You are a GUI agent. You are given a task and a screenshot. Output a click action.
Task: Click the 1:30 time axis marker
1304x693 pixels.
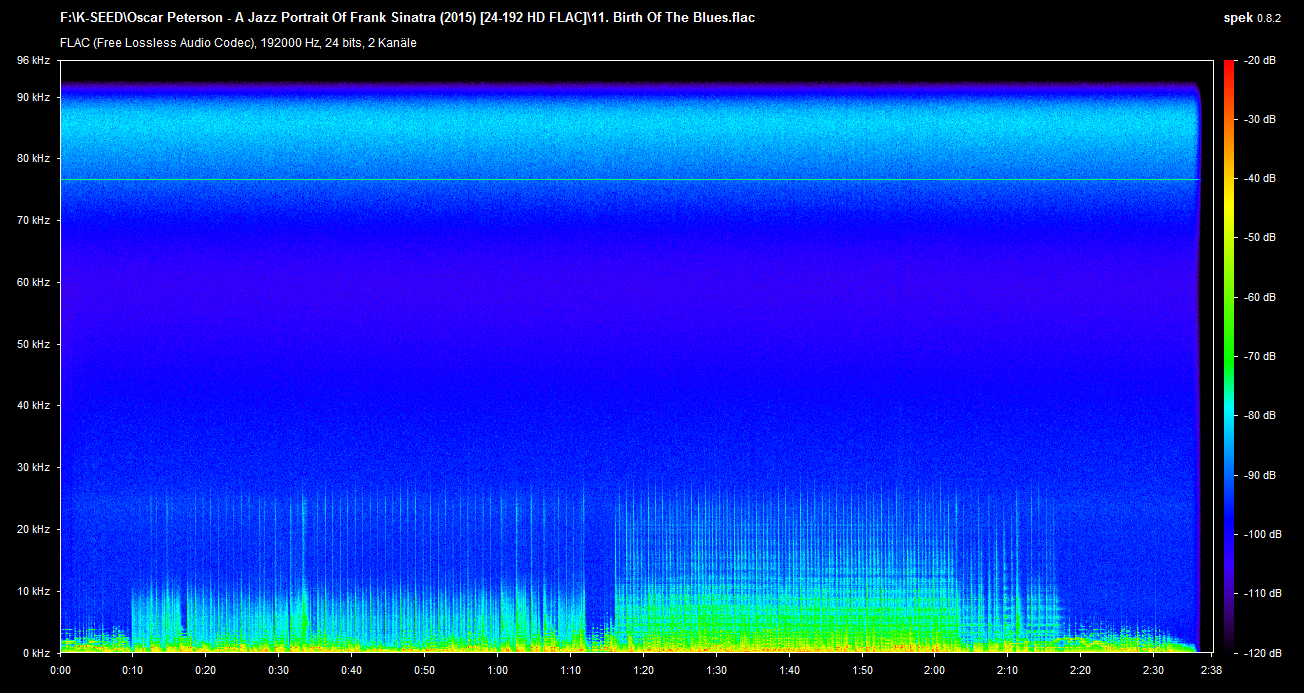pos(716,670)
